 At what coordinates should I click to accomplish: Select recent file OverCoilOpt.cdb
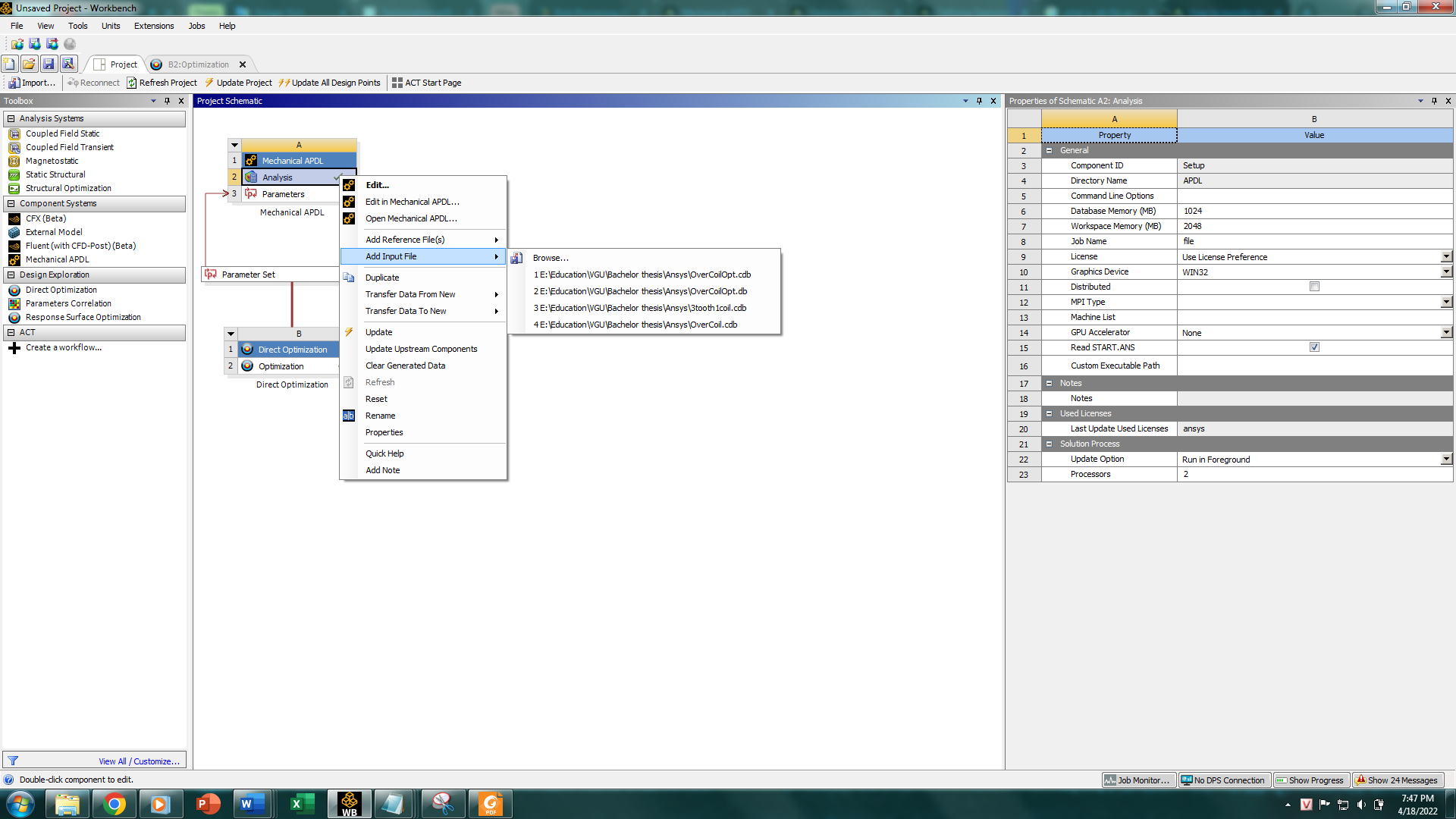(x=645, y=275)
